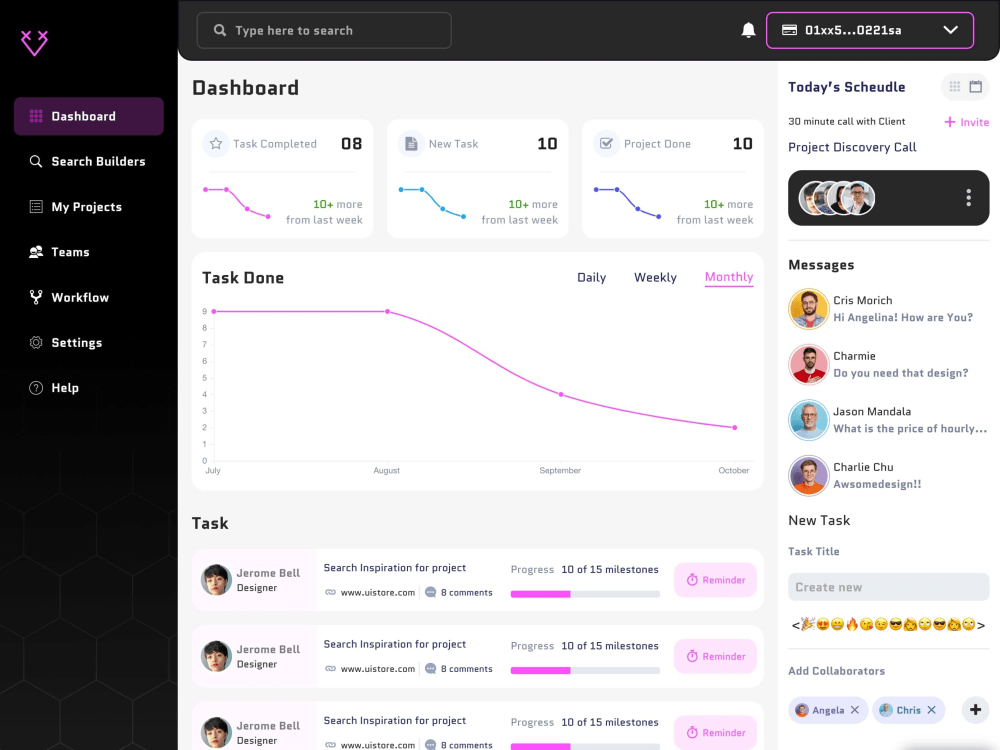
Task: Click the left arrow of the emoji row
Action: 795,625
